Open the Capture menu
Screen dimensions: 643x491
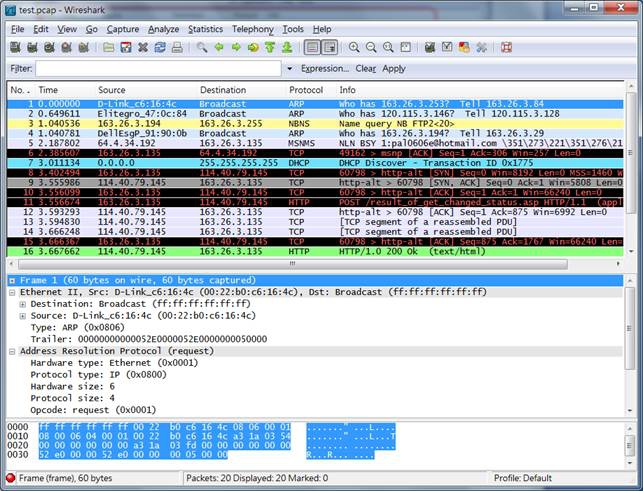click(x=123, y=30)
